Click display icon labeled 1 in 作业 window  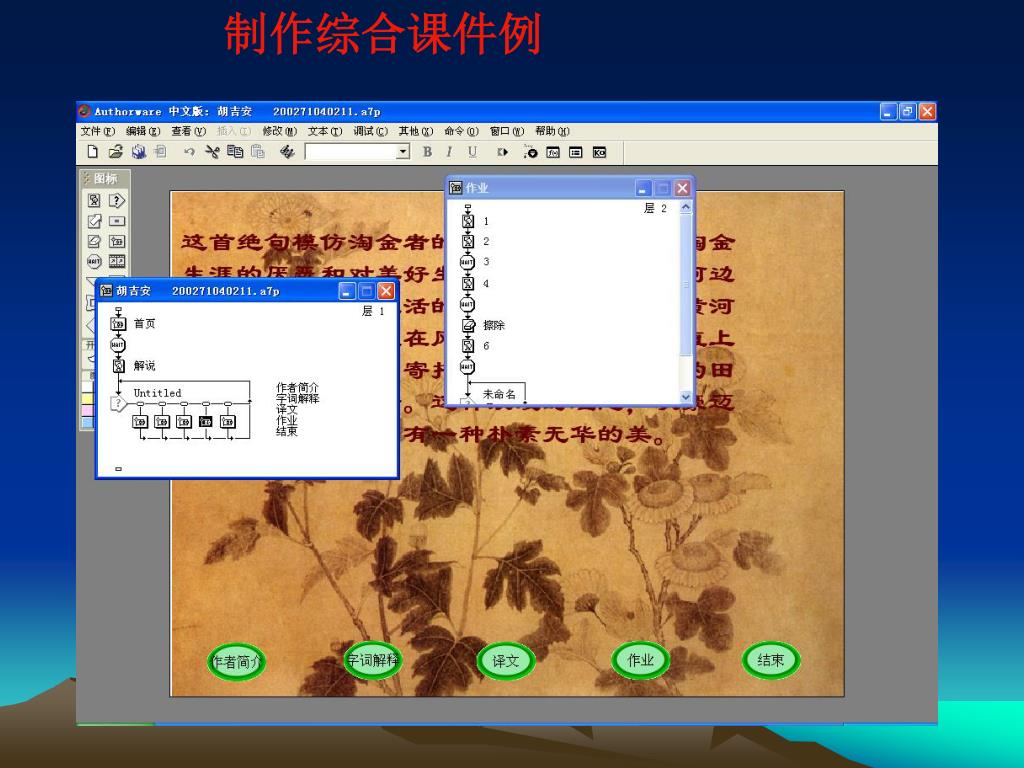point(468,221)
